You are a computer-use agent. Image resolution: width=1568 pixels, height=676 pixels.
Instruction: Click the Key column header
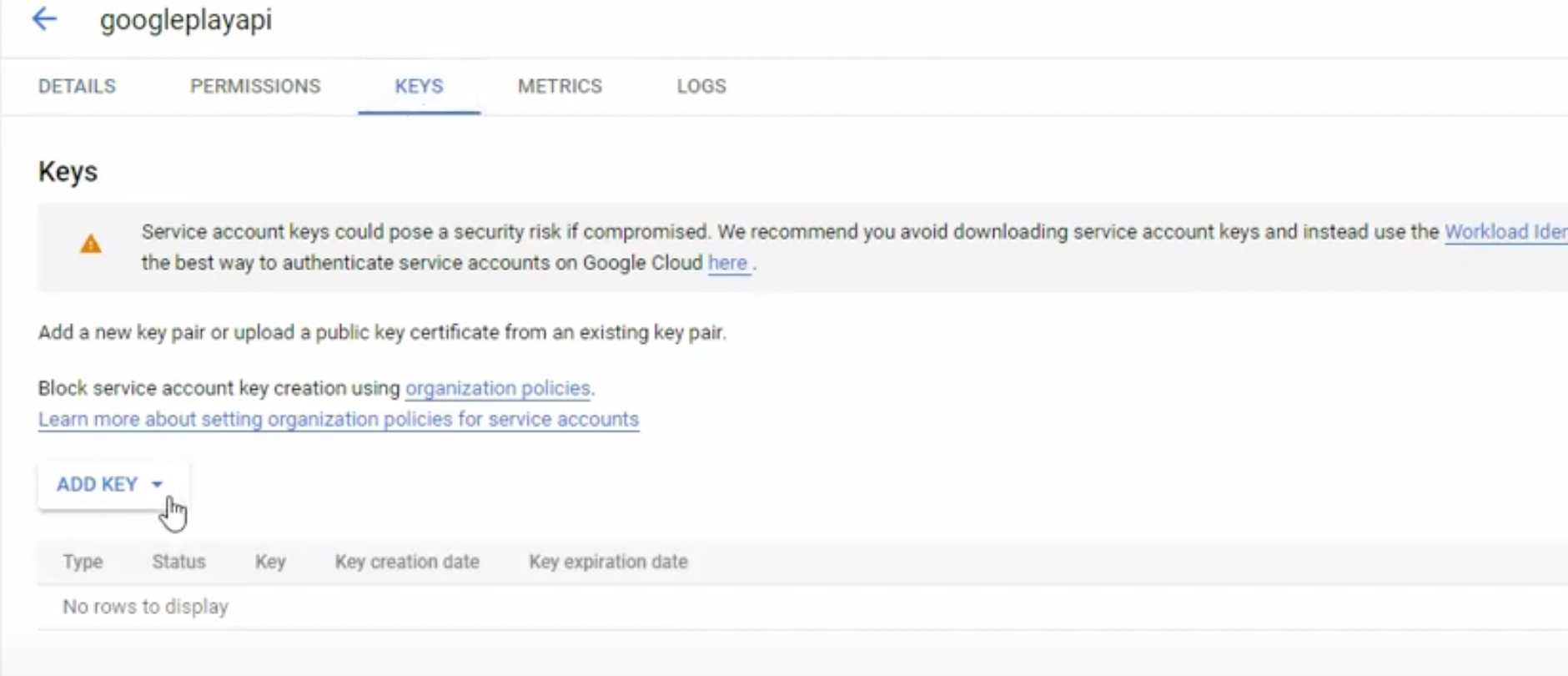270,562
